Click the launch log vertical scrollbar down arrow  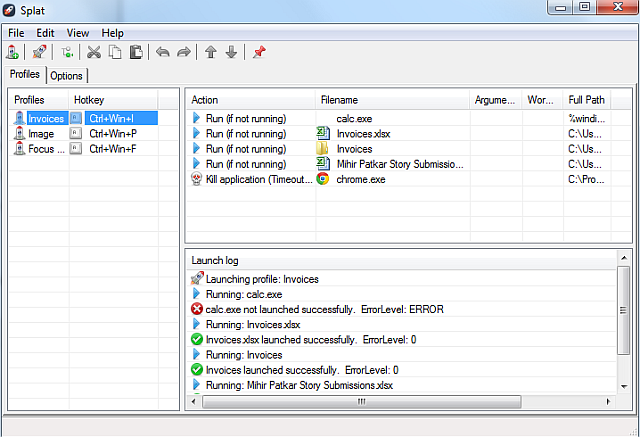pos(624,387)
